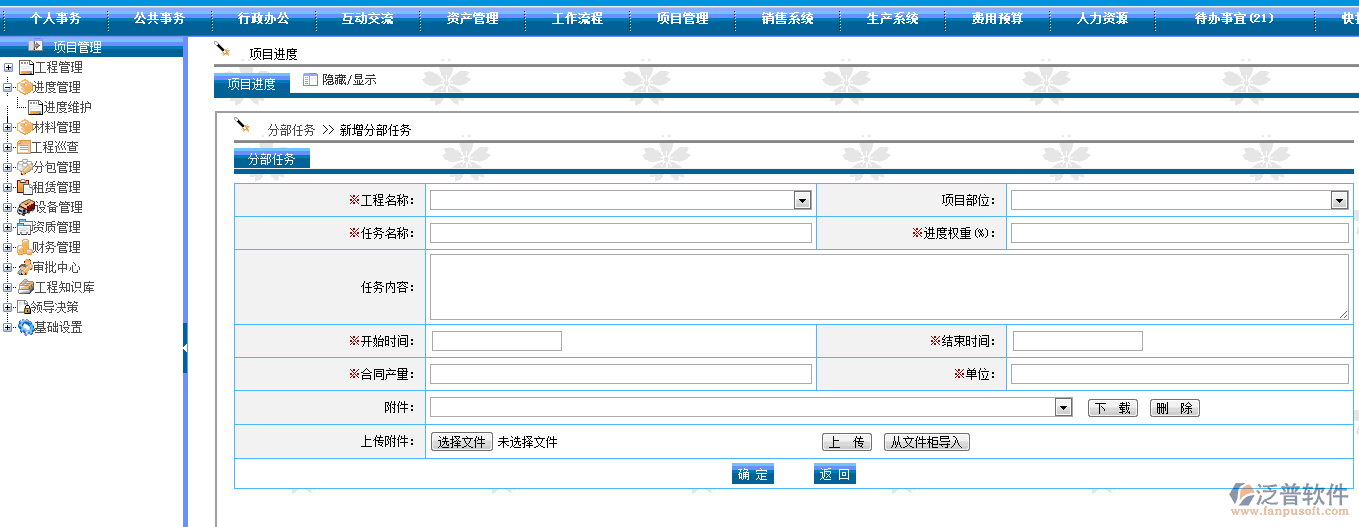Click the 工程知识库 icon
1359x527 pixels.
click(26, 287)
